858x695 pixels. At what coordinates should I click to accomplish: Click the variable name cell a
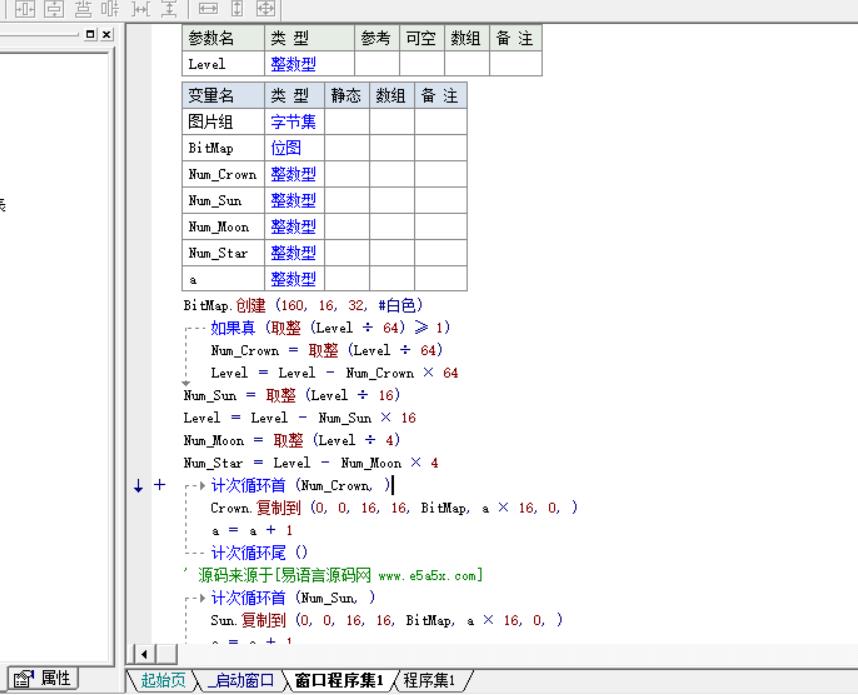[x=223, y=279]
